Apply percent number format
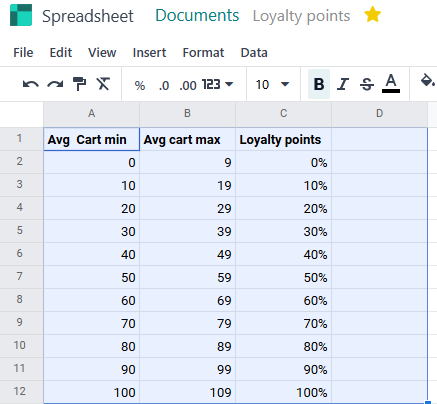The image size is (437, 404). click(140, 85)
